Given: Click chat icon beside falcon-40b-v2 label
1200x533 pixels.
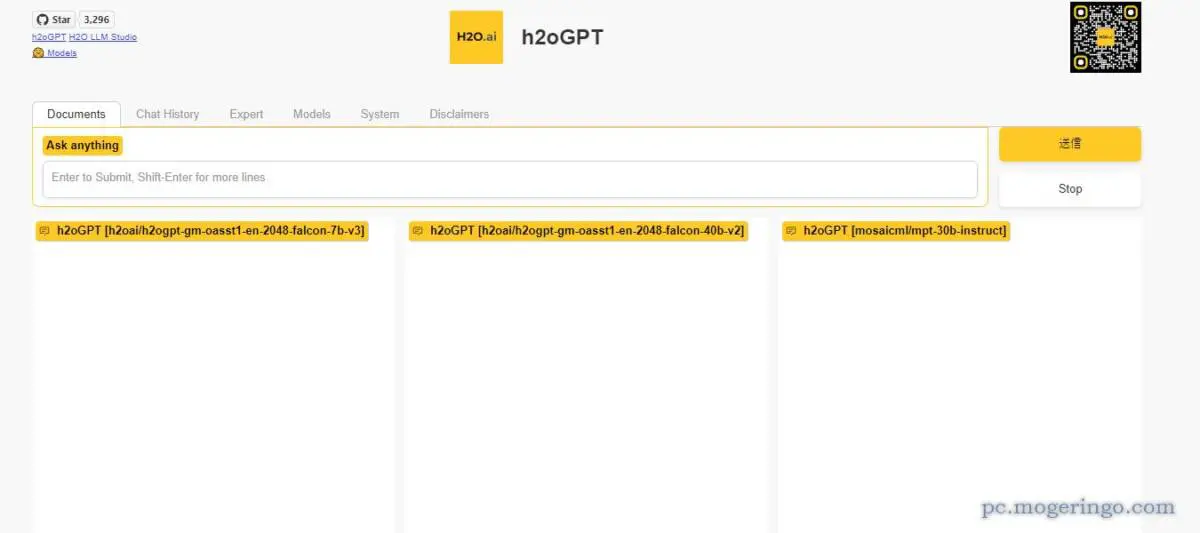Looking at the screenshot, I should pos(418,231).
